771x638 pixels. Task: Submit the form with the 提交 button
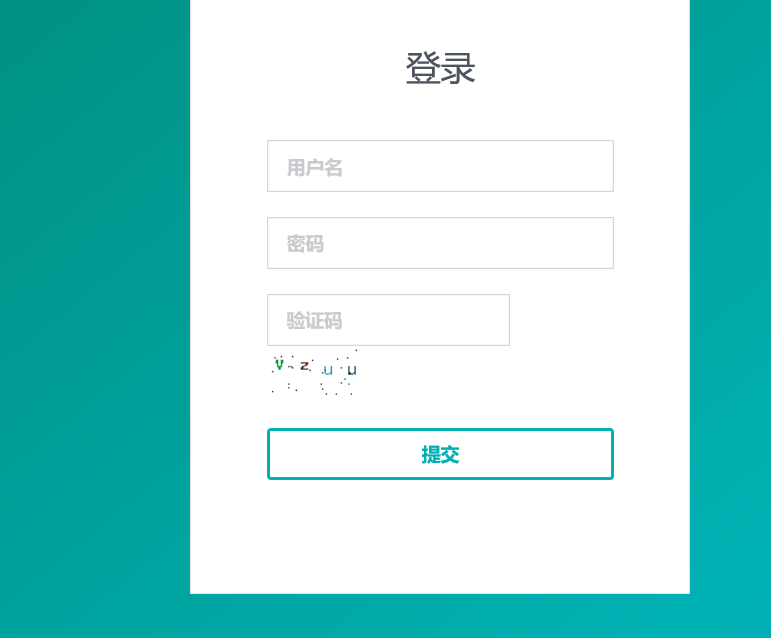pos(440,454)
